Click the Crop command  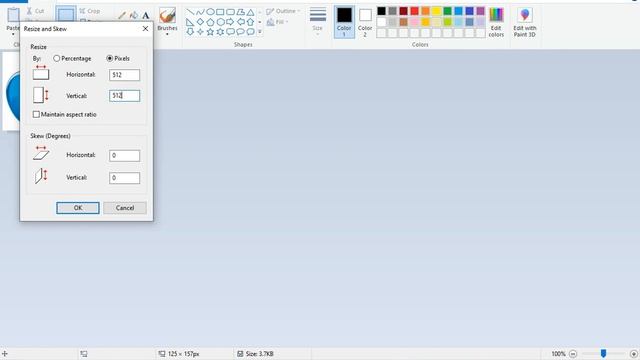pyautogui.click(x=90, y=11)
